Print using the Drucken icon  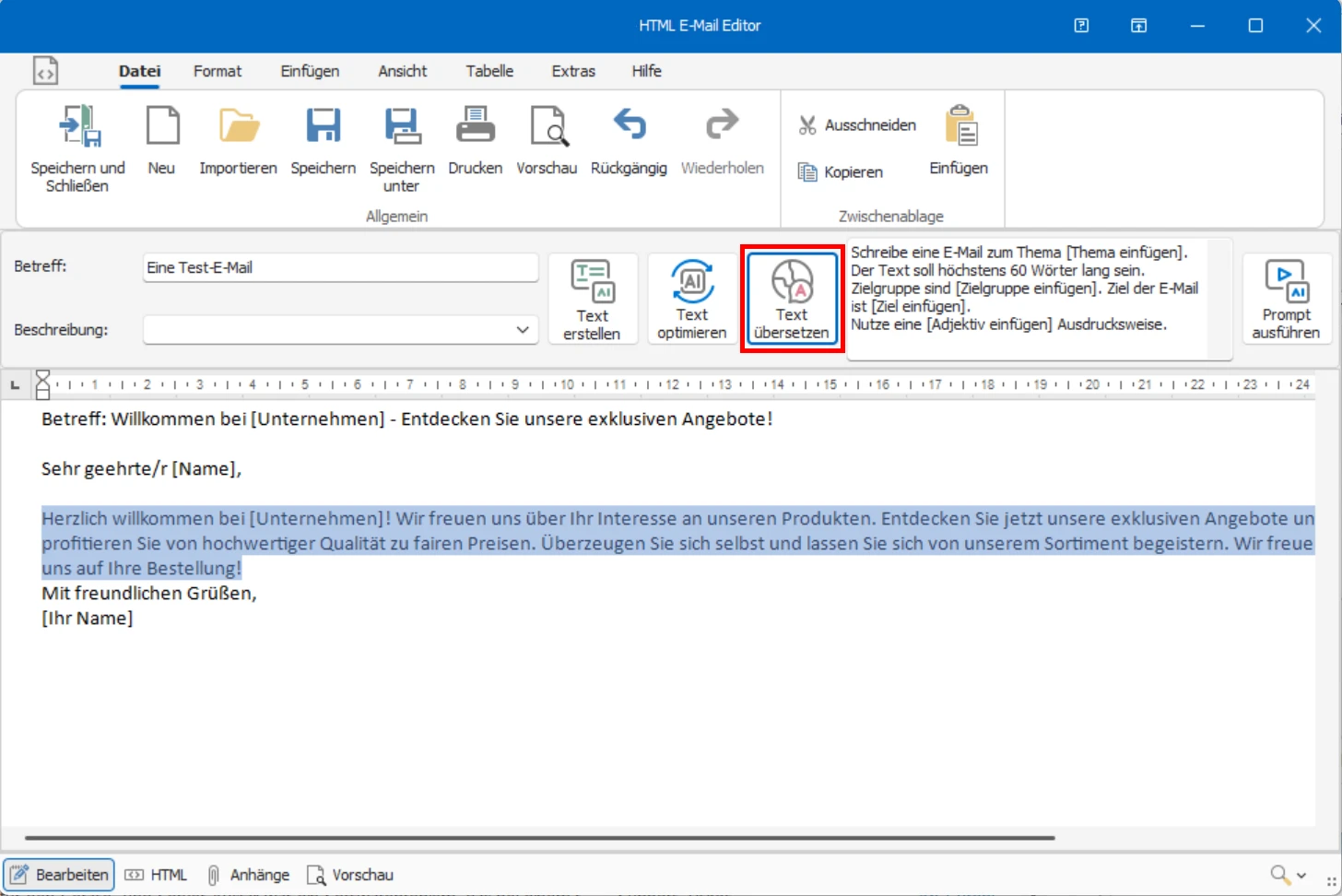pos(476,126)
